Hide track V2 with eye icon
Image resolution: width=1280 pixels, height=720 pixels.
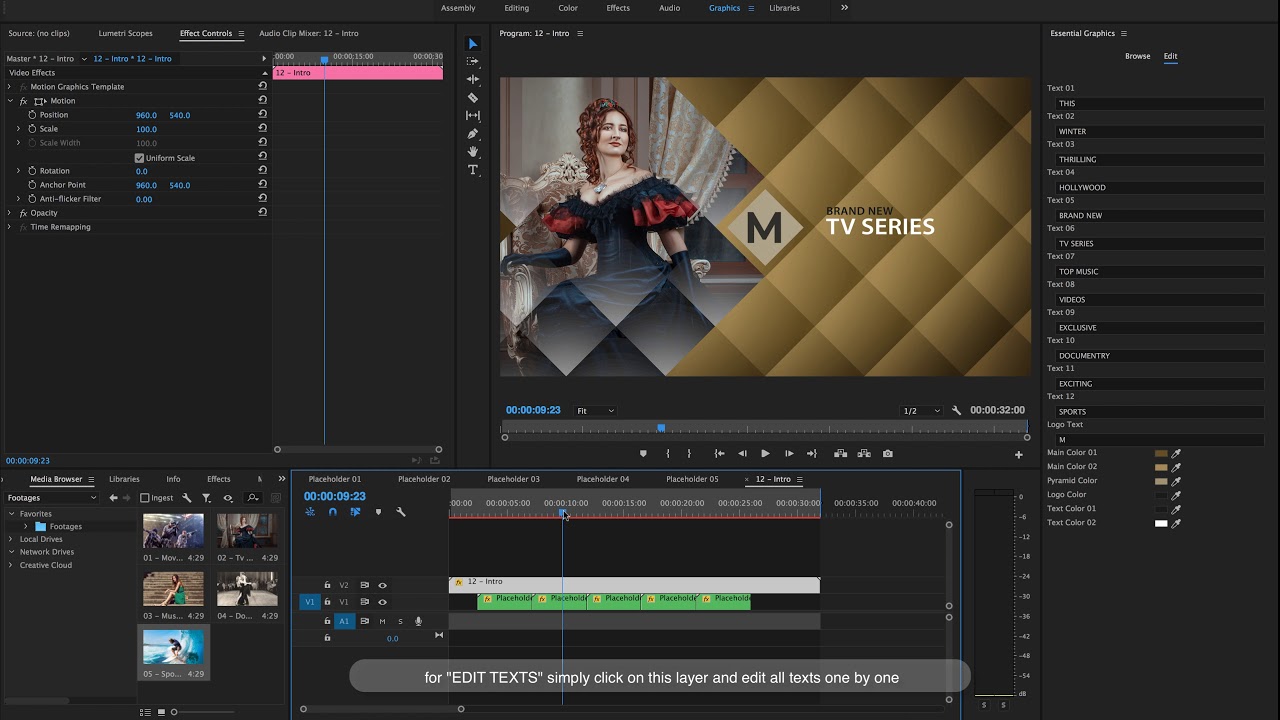[x=382, y=585]
